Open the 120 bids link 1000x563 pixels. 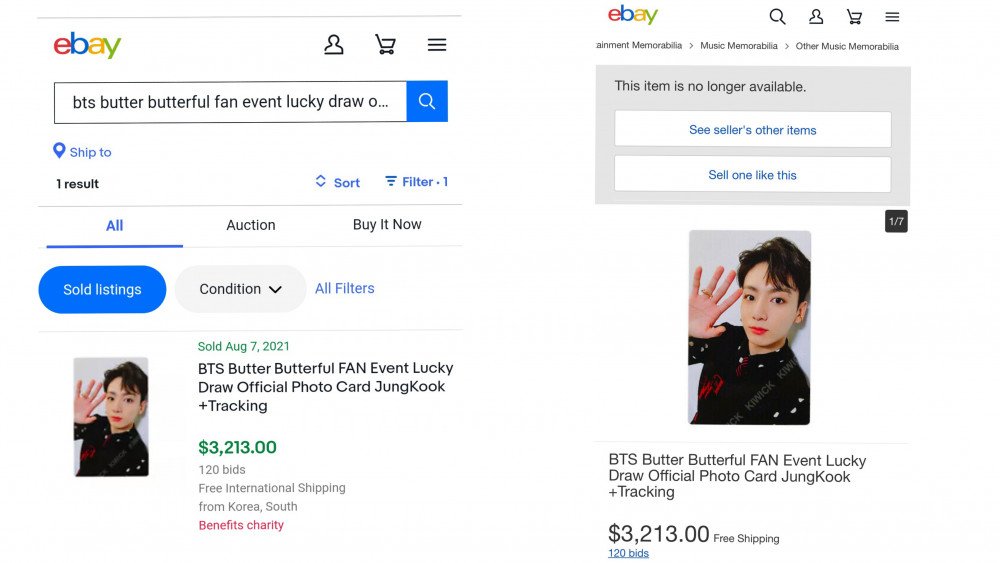coord(628,554)
